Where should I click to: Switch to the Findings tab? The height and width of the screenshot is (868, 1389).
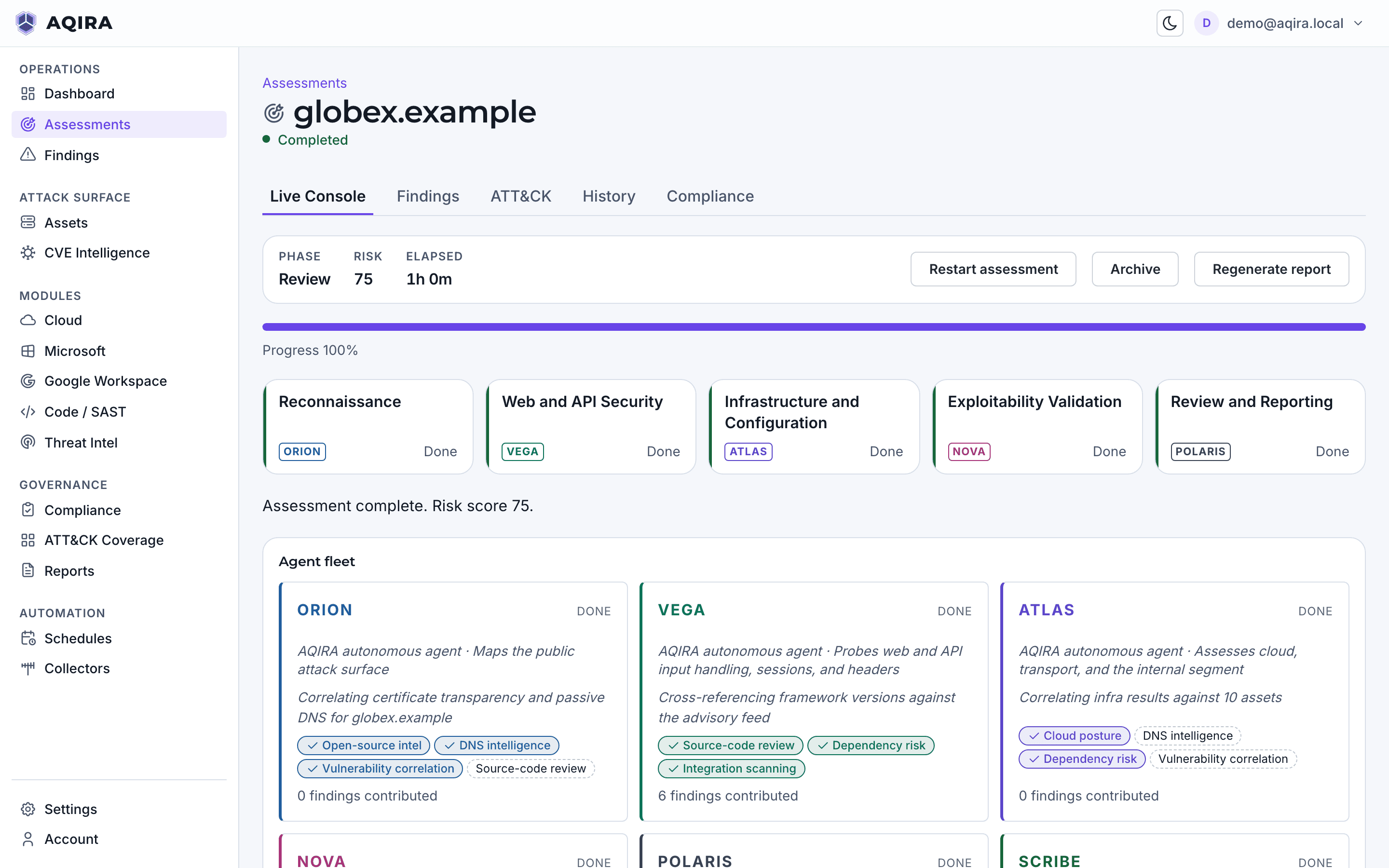(428, 196)
